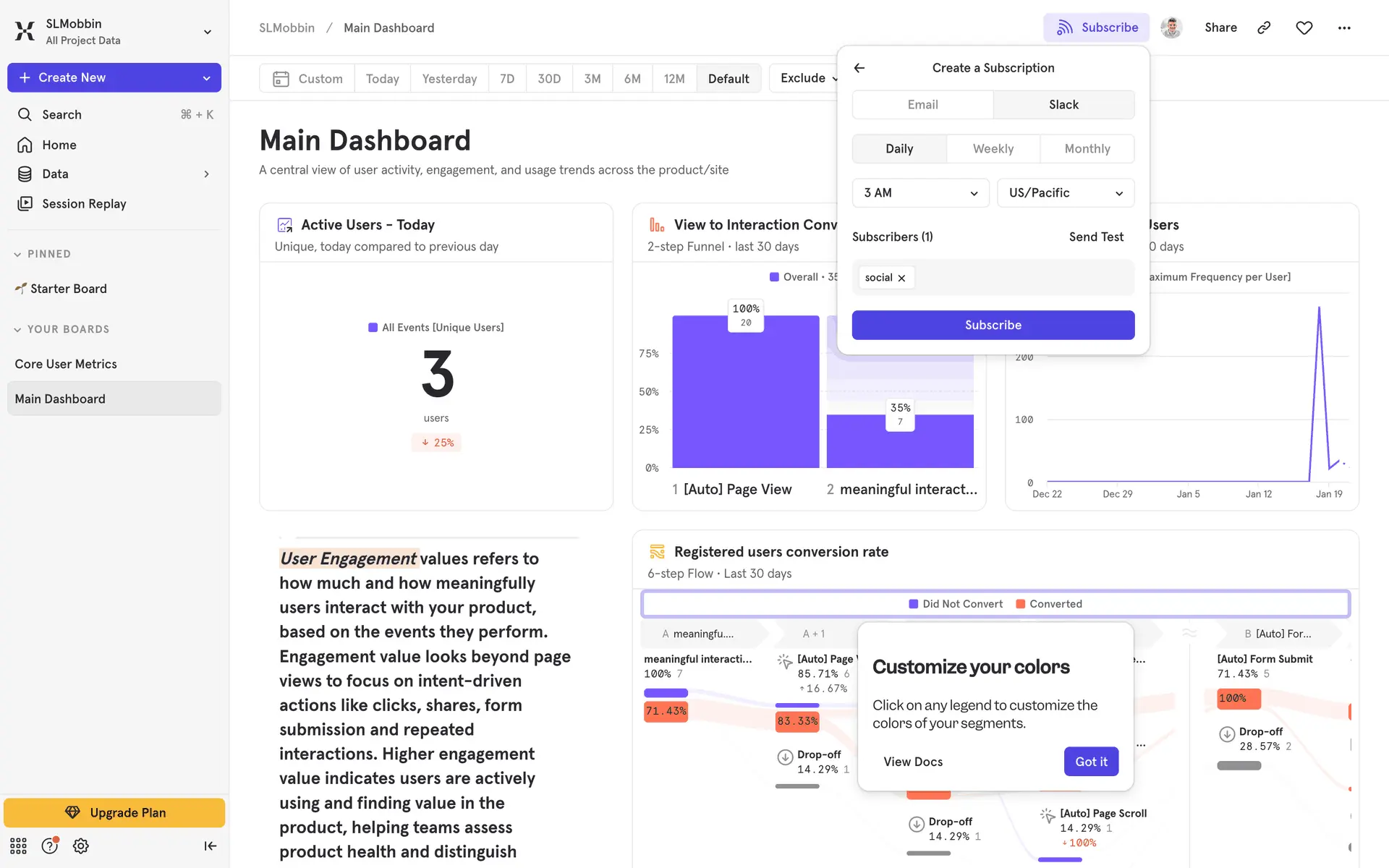
Task: Select the 30D date range tab
Action: click(x=548, y=78)
